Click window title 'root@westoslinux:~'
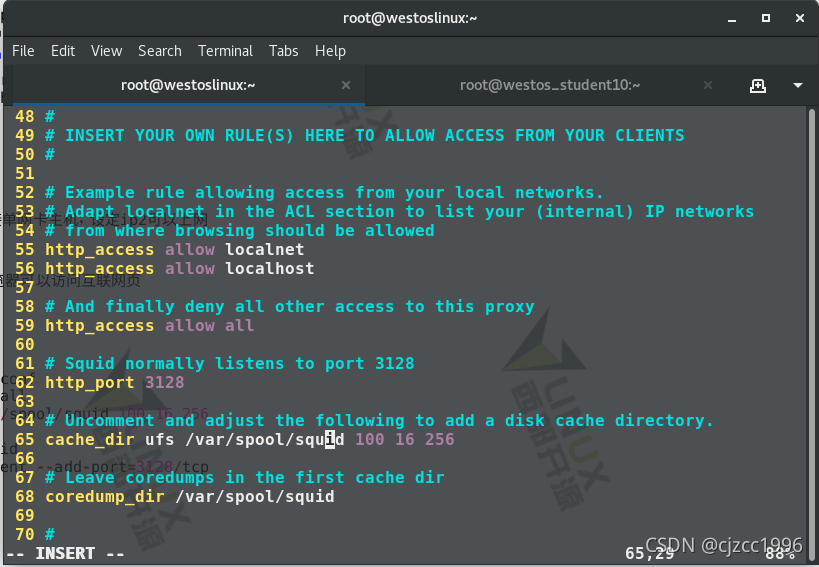This screenshot has width=819, height=567. pos(410,18)
